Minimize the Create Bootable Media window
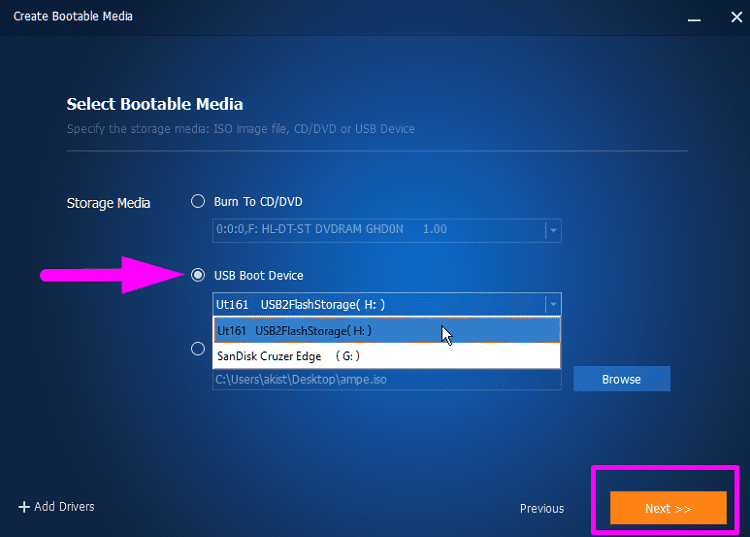Screen dimensions: 750x537 (x=694, y=18)
